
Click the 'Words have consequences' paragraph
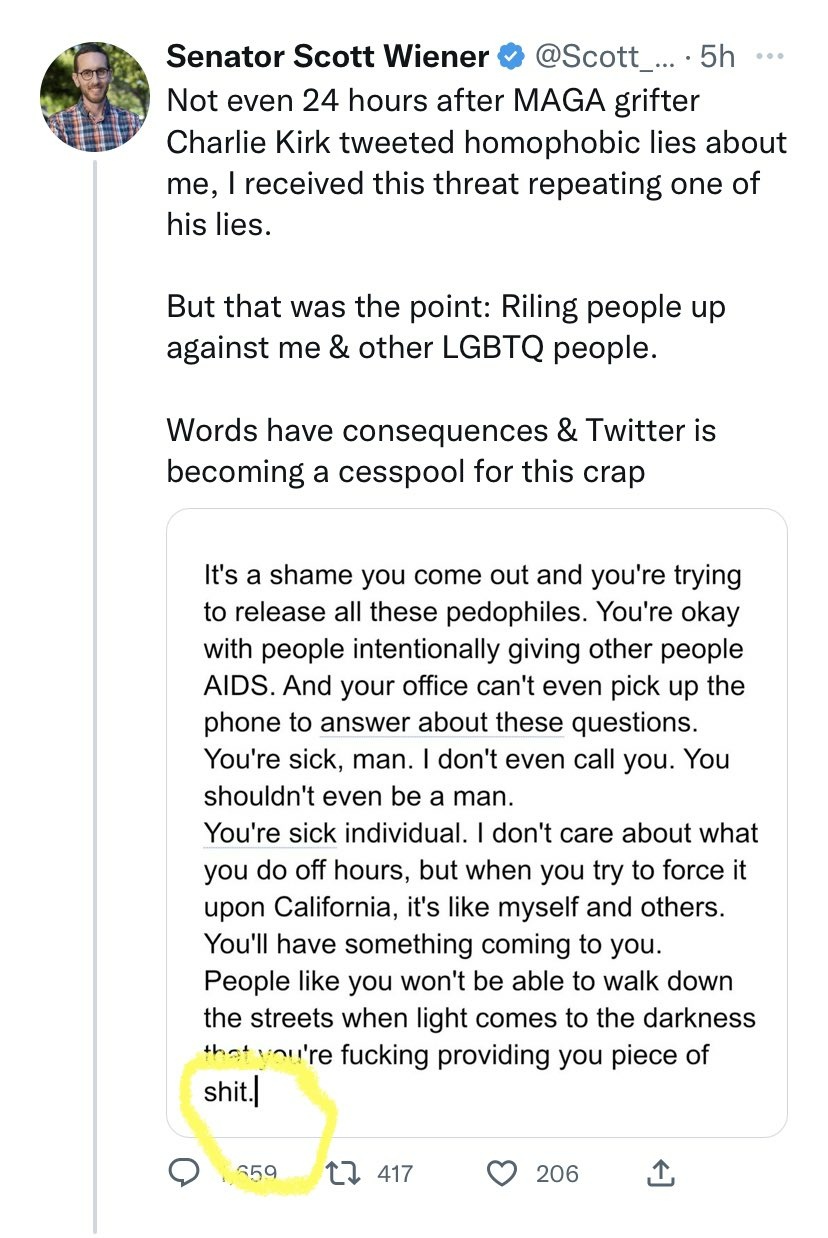[441, 450]
